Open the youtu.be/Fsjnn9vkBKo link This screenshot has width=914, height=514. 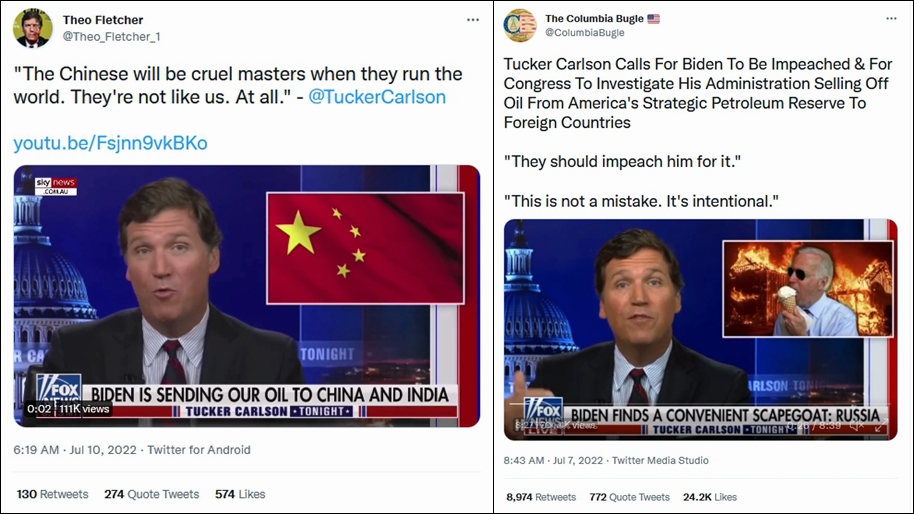[x=110, y=143]
